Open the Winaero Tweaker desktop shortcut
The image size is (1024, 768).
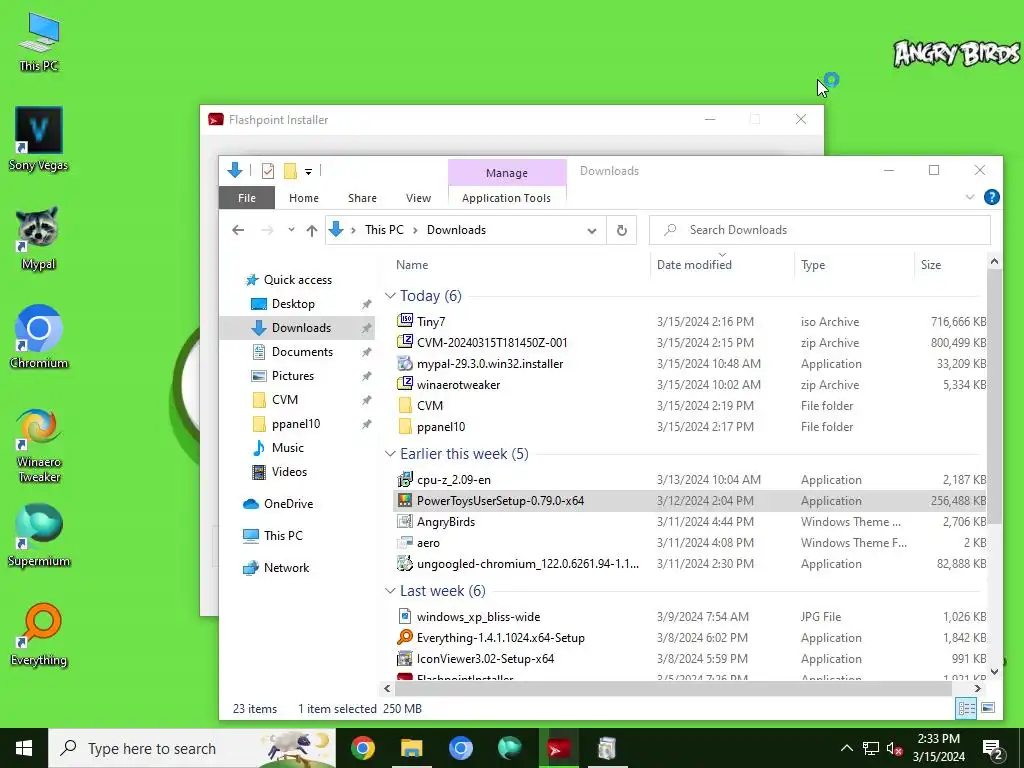point(39,444)
